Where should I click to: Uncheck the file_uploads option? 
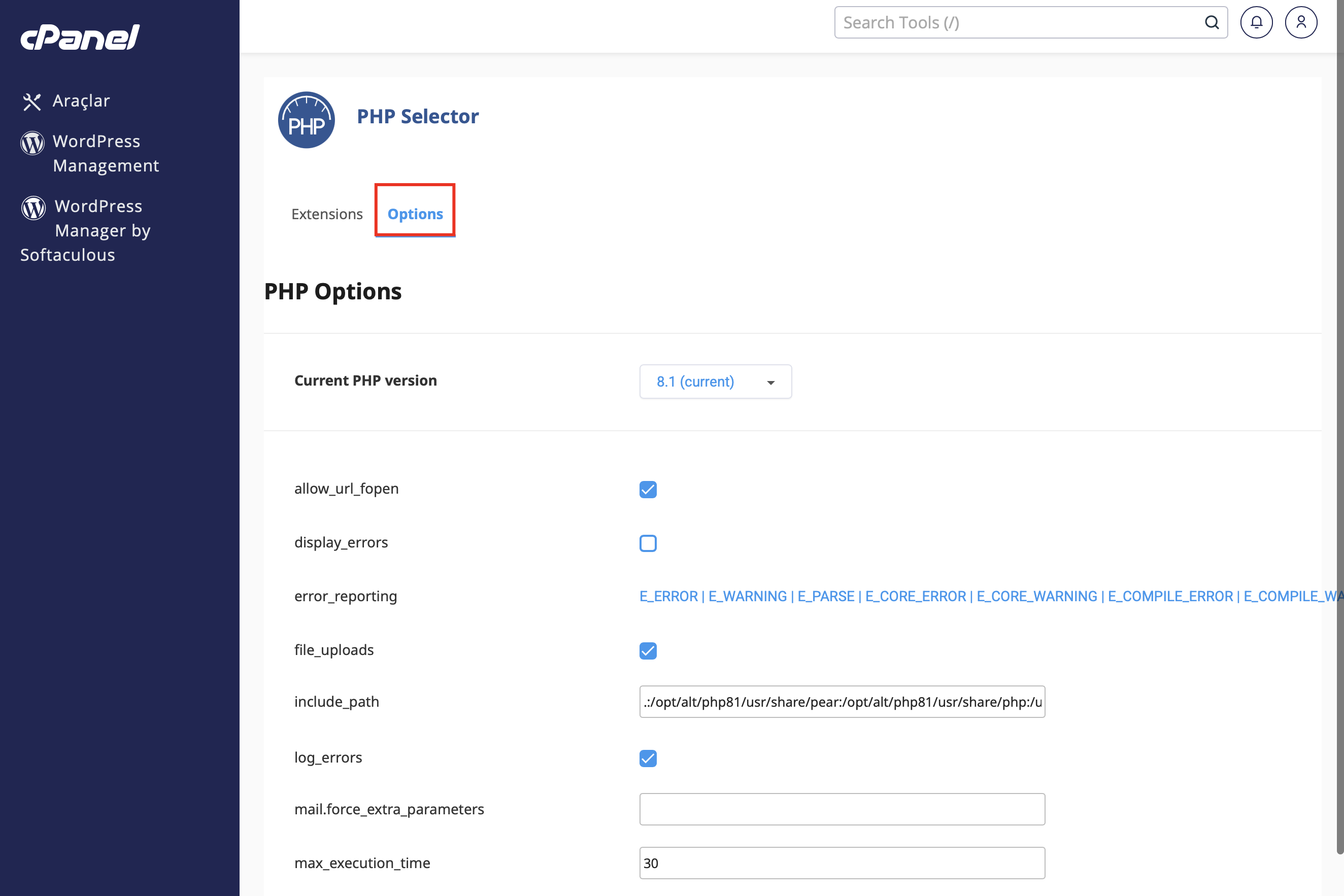[648, 651]
